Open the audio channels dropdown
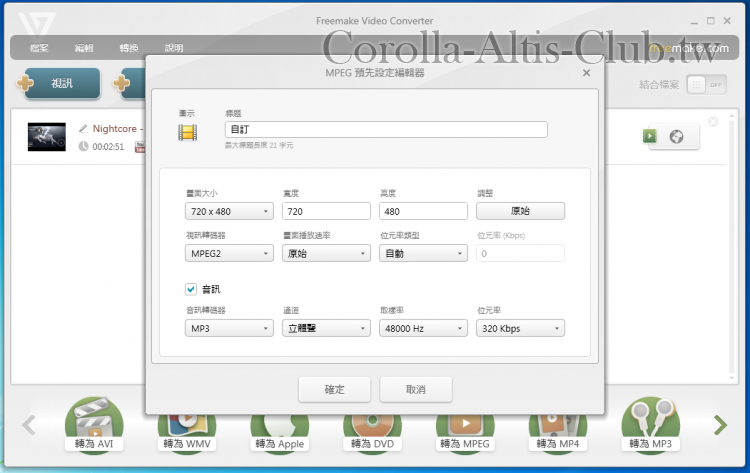This screenshot has height=473, width=750. point(326,328)
